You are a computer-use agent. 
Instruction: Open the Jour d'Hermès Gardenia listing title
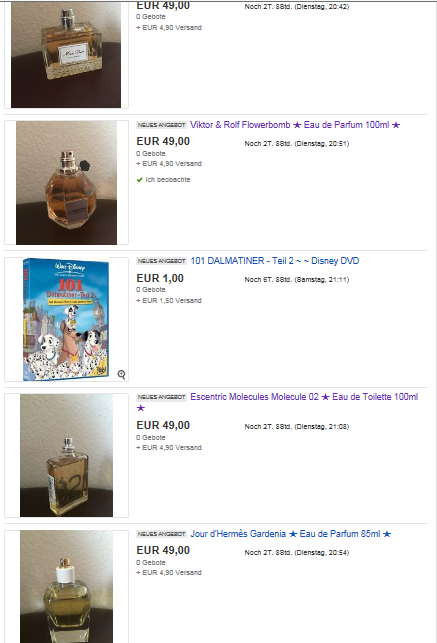click(x=291, y=534)
